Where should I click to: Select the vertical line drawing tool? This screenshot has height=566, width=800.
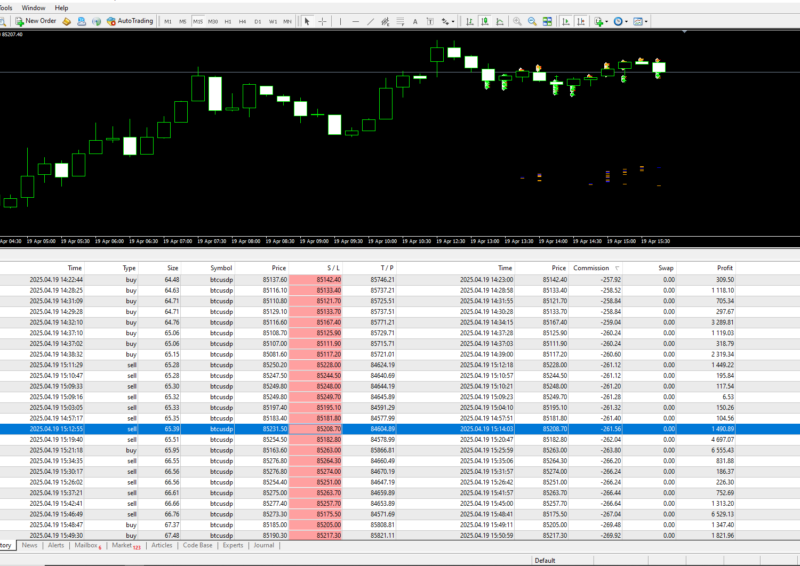[x=340, y=21]
